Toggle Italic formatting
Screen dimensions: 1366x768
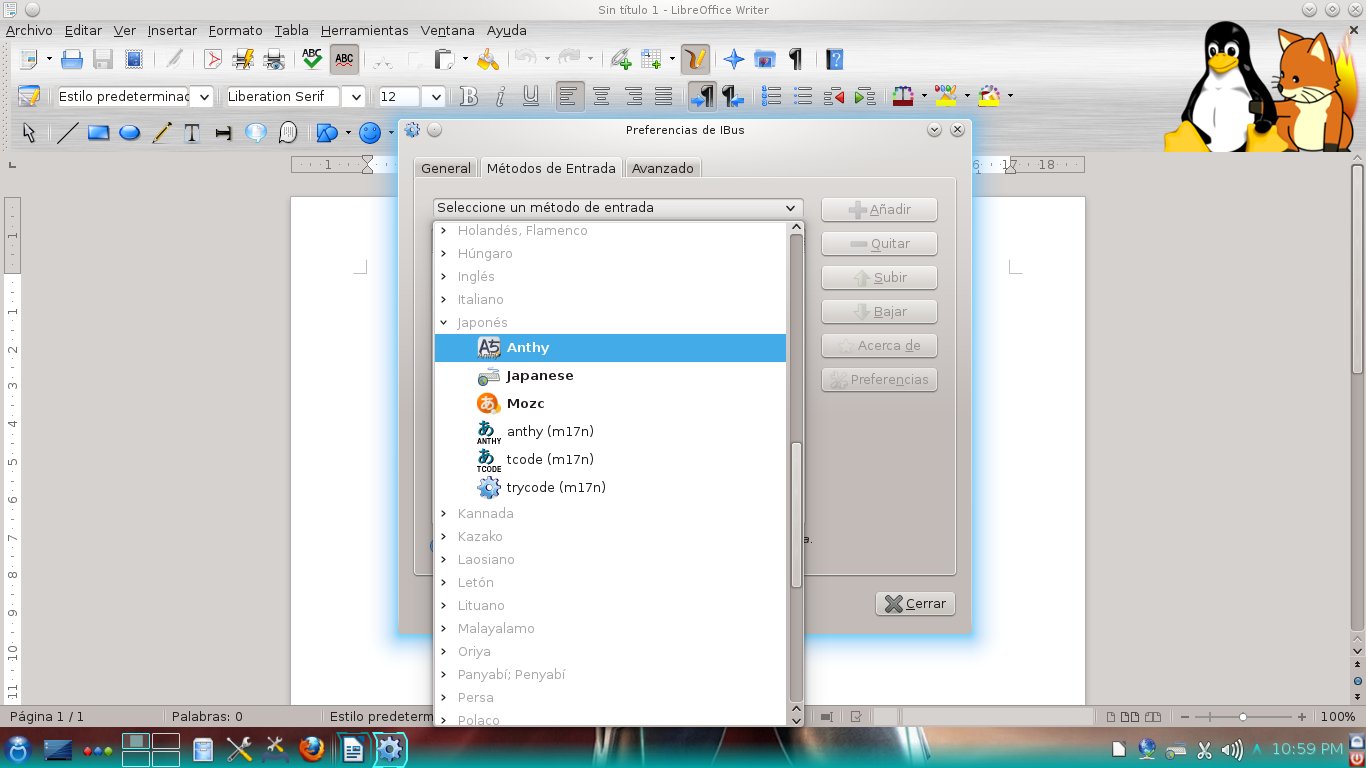500,96
